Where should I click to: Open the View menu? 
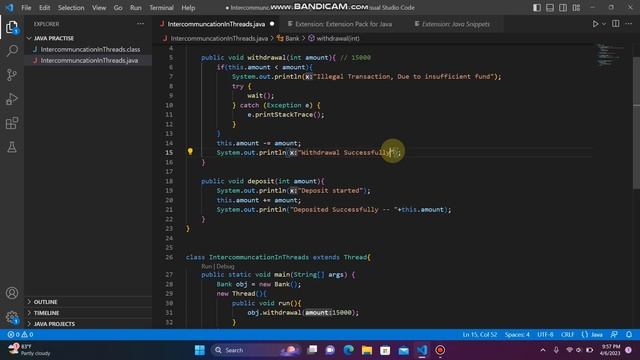[x=99, y=8]
